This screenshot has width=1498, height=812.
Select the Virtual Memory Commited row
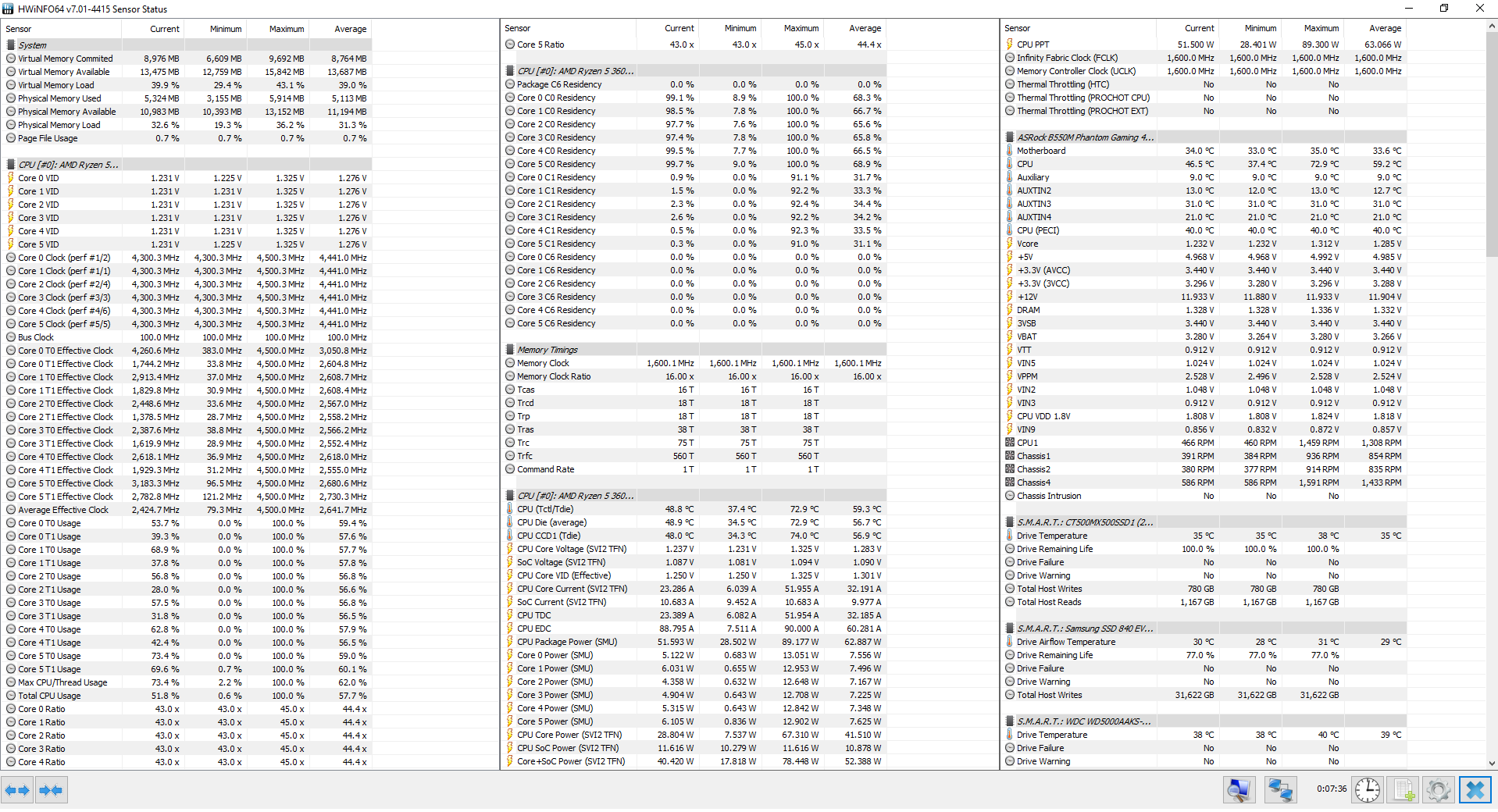[x=187, y=59]
